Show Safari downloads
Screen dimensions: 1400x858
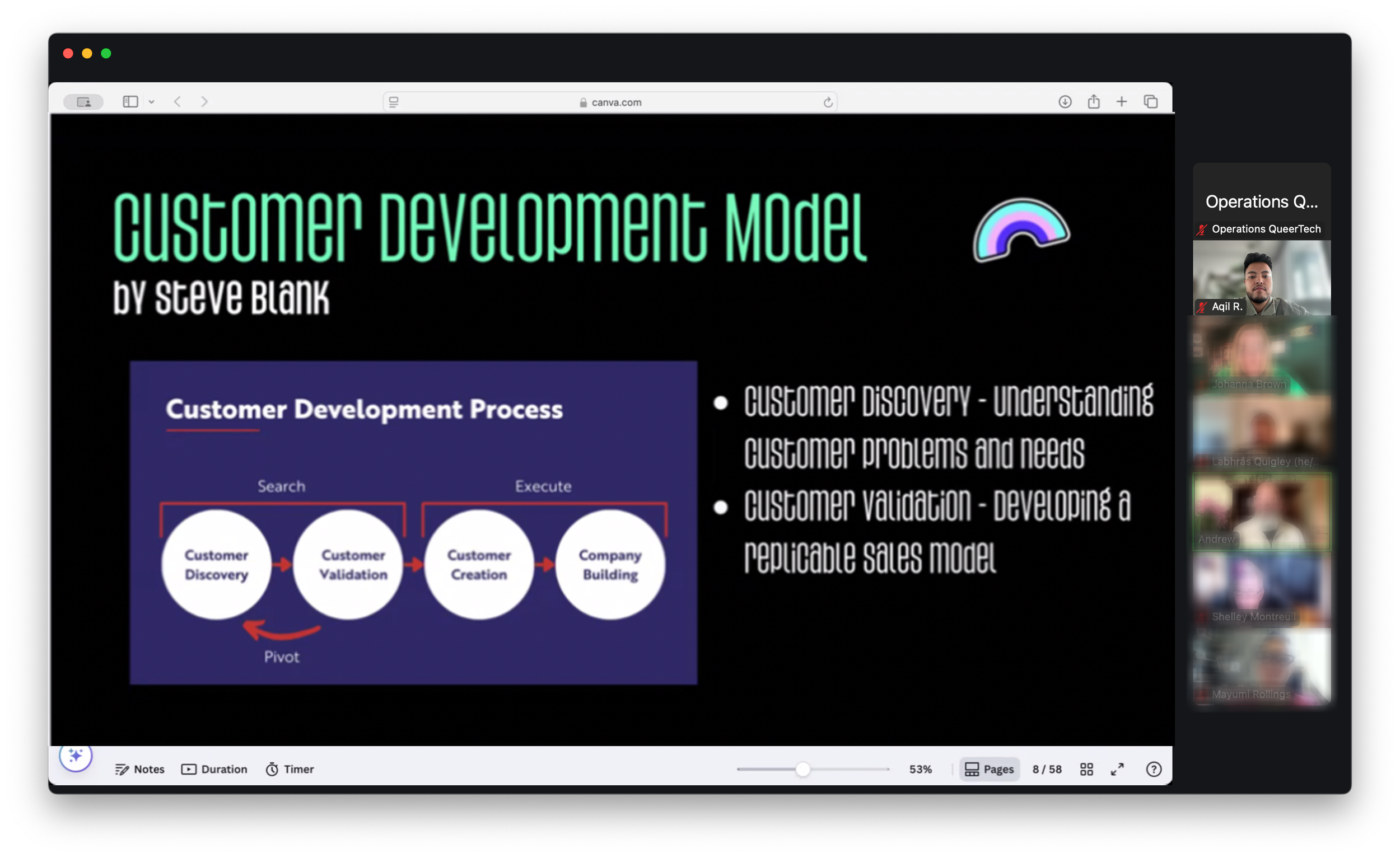pos(1065,102)
